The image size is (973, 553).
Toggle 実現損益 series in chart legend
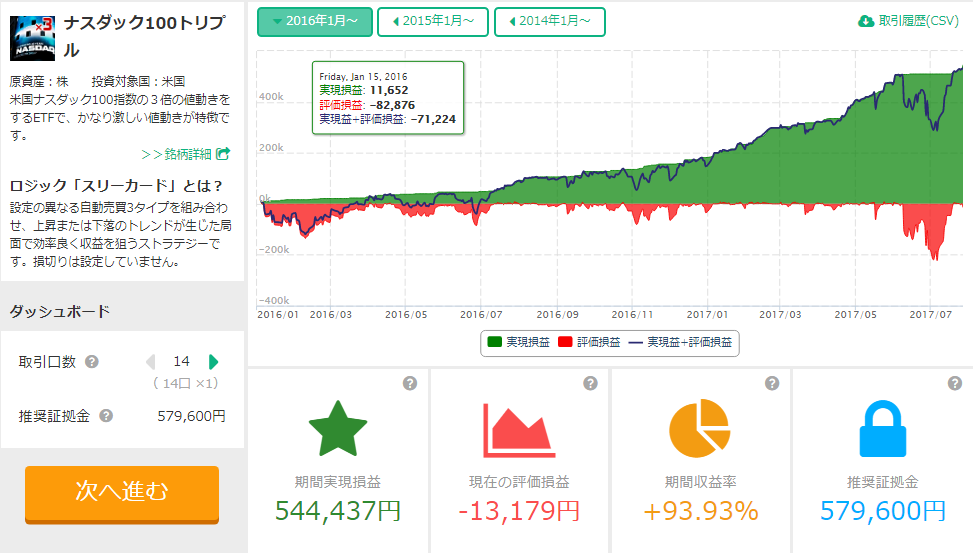pos(519,342)
